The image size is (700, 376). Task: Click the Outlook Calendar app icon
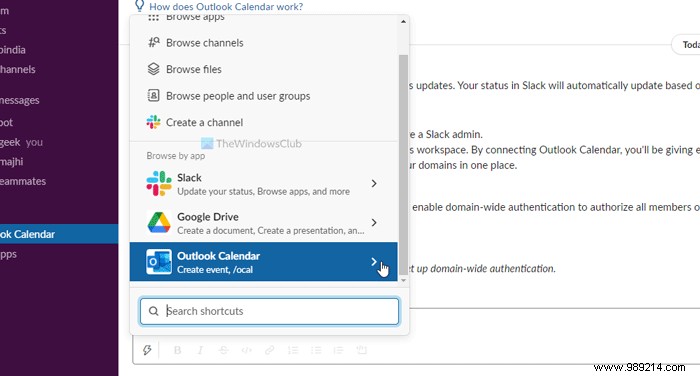tap(159, 262)
